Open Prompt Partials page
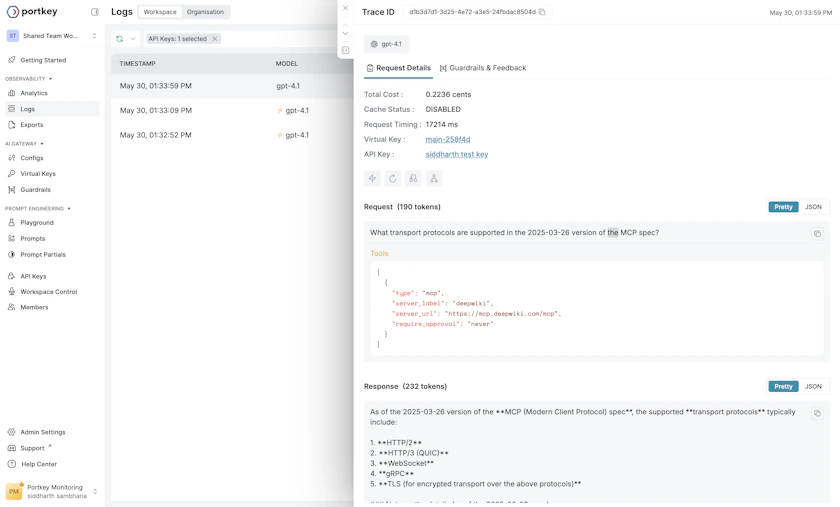The image size is (840, 507). (x=43, y=255)
